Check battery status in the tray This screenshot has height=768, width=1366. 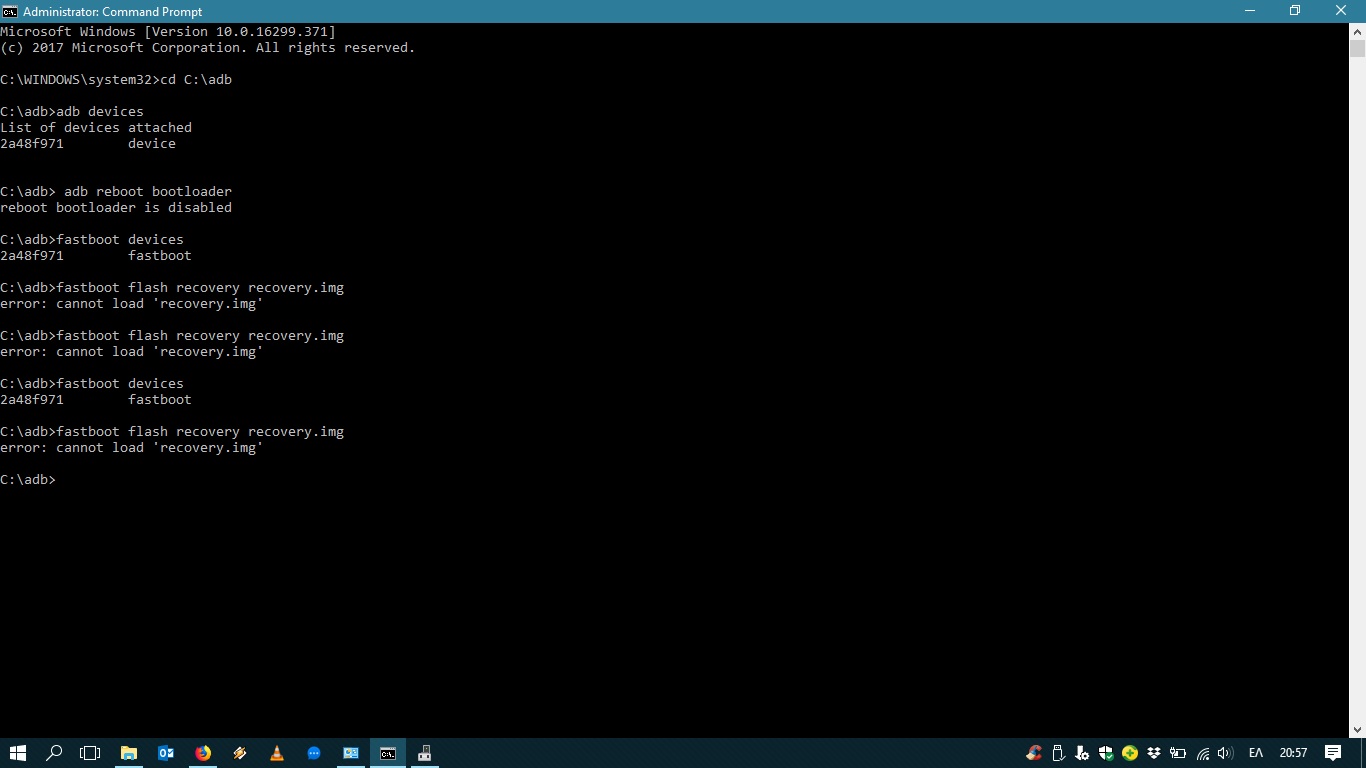point(1178,753)
